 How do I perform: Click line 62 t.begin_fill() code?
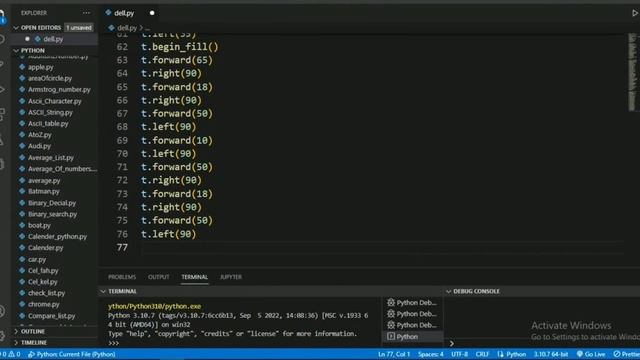click(x=180, y=47)
